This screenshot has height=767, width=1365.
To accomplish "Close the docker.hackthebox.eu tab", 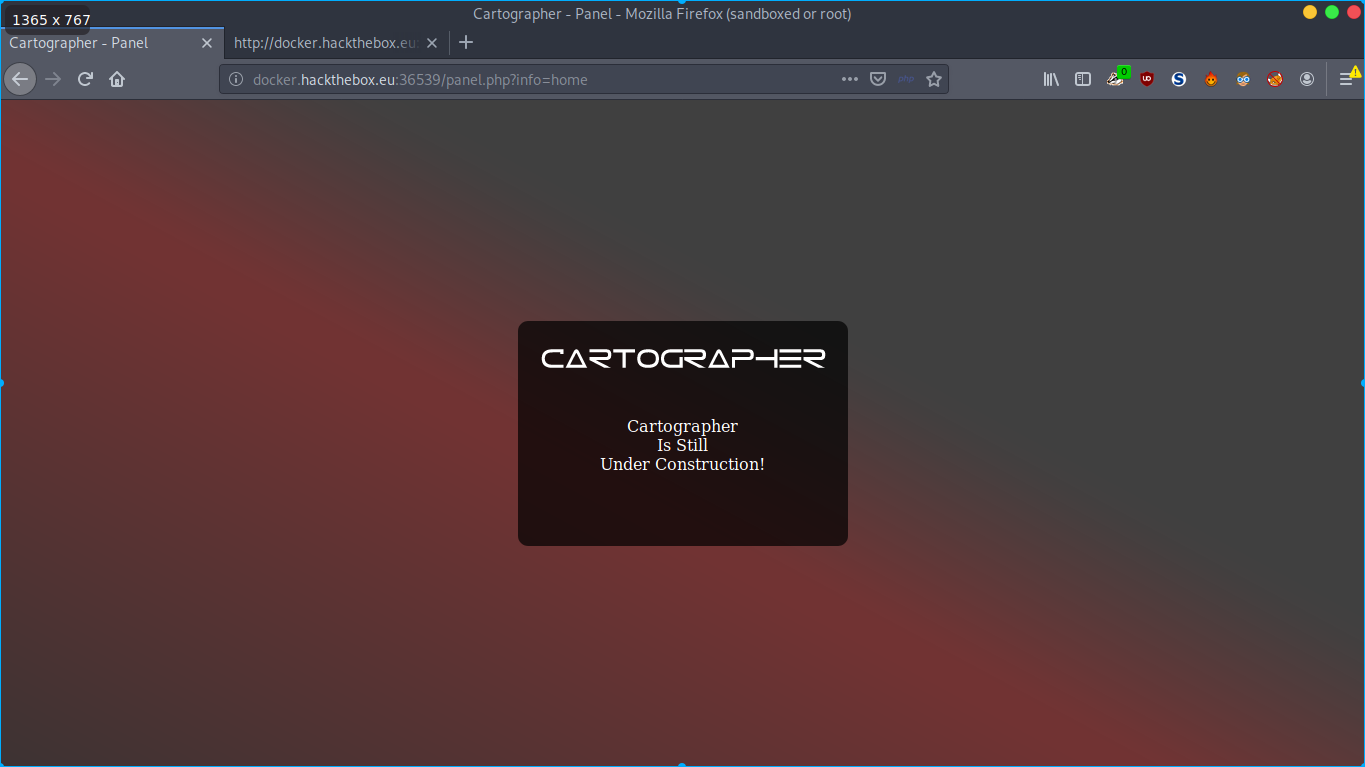I will (x=432, y=43).
